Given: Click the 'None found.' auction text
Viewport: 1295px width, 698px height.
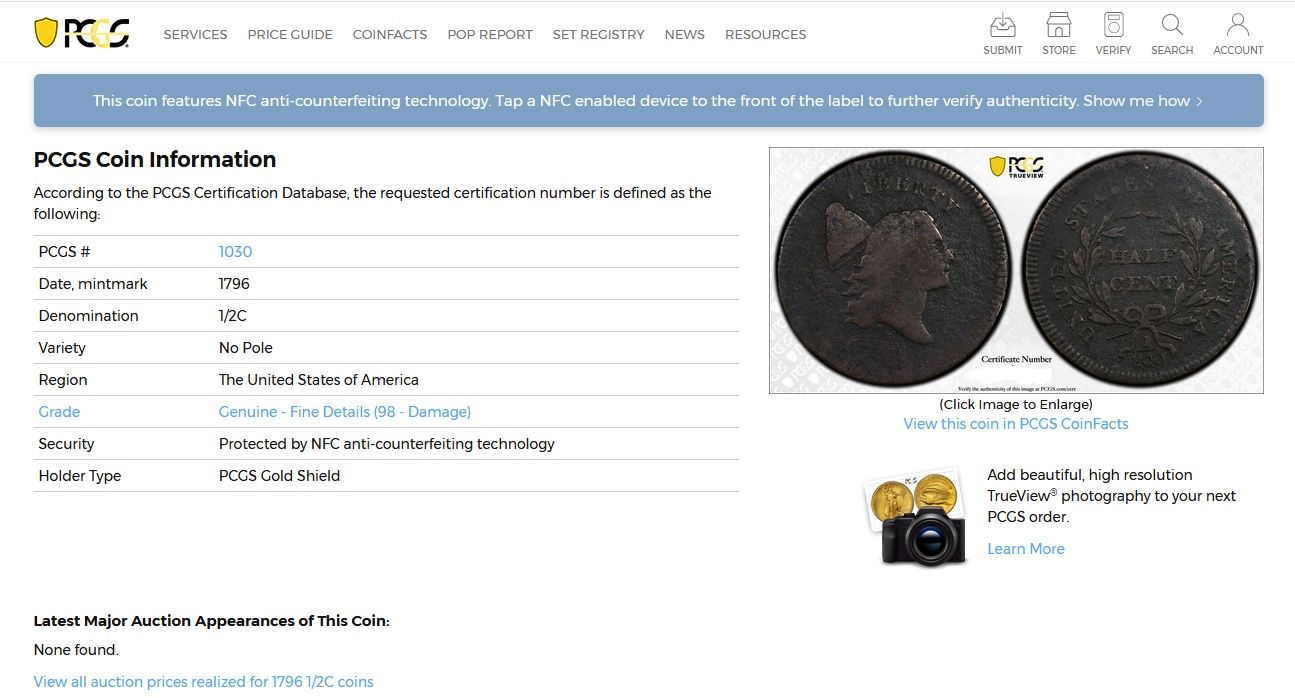Looking at the screenshot, I should click(76, 650).
